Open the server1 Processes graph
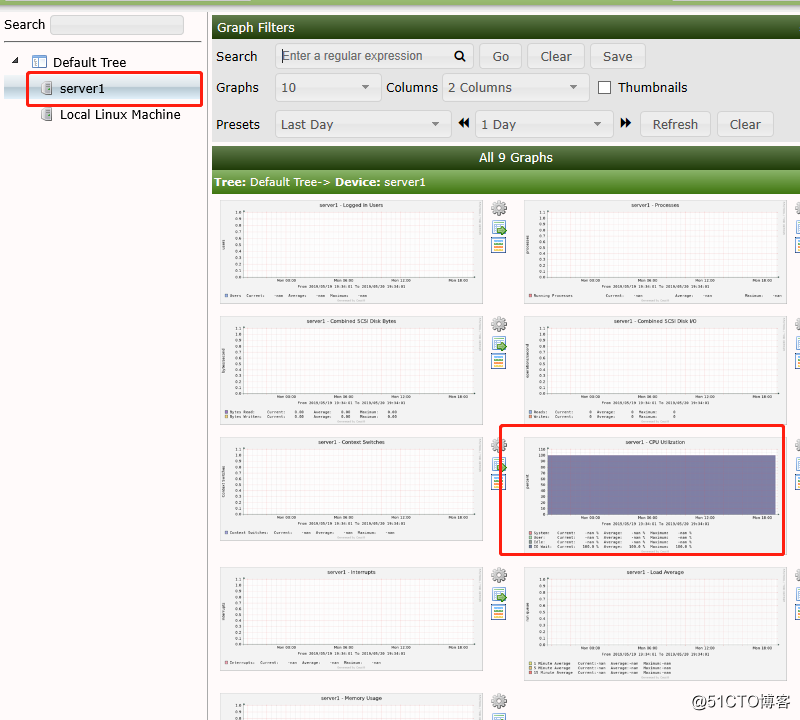Image resolution: width=800 pixels, height=720 pixels. coord(655,252)
